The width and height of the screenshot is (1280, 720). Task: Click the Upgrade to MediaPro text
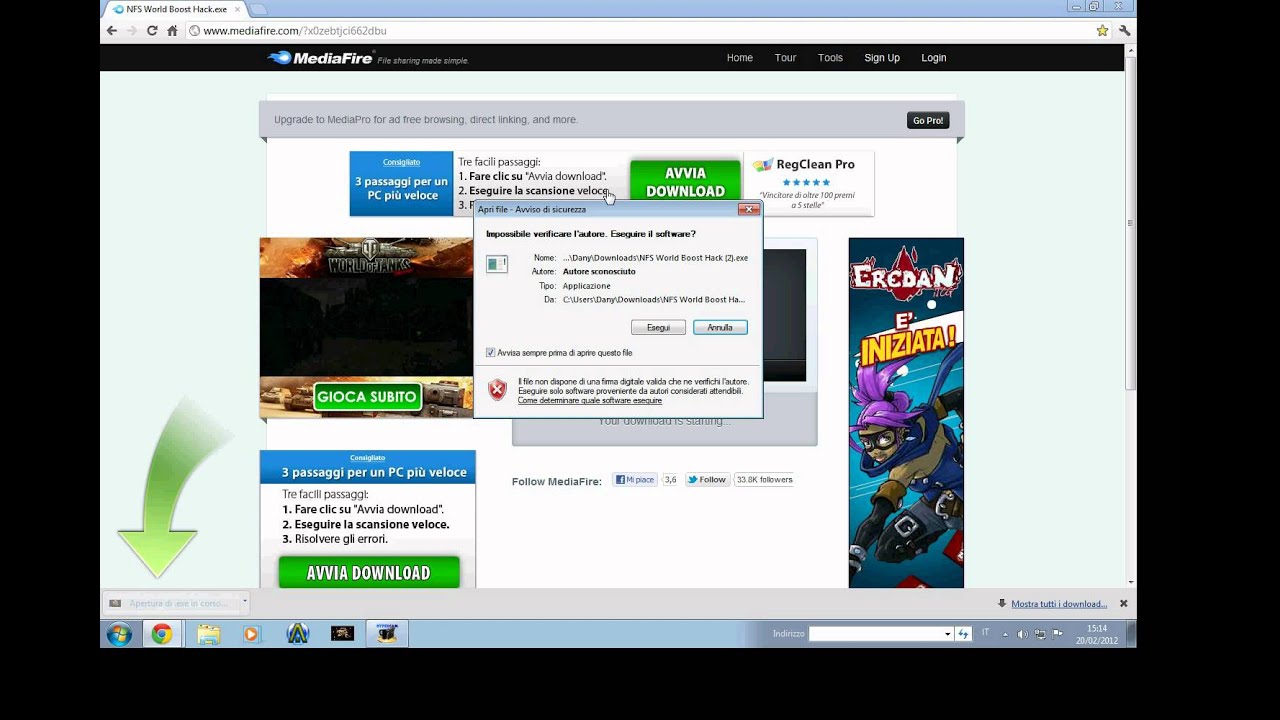coord(425,120)
